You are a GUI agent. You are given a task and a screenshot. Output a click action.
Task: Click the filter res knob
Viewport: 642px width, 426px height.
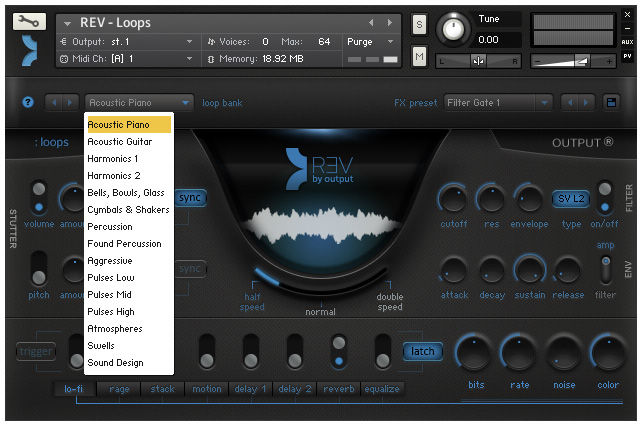(x=491, y=199)
